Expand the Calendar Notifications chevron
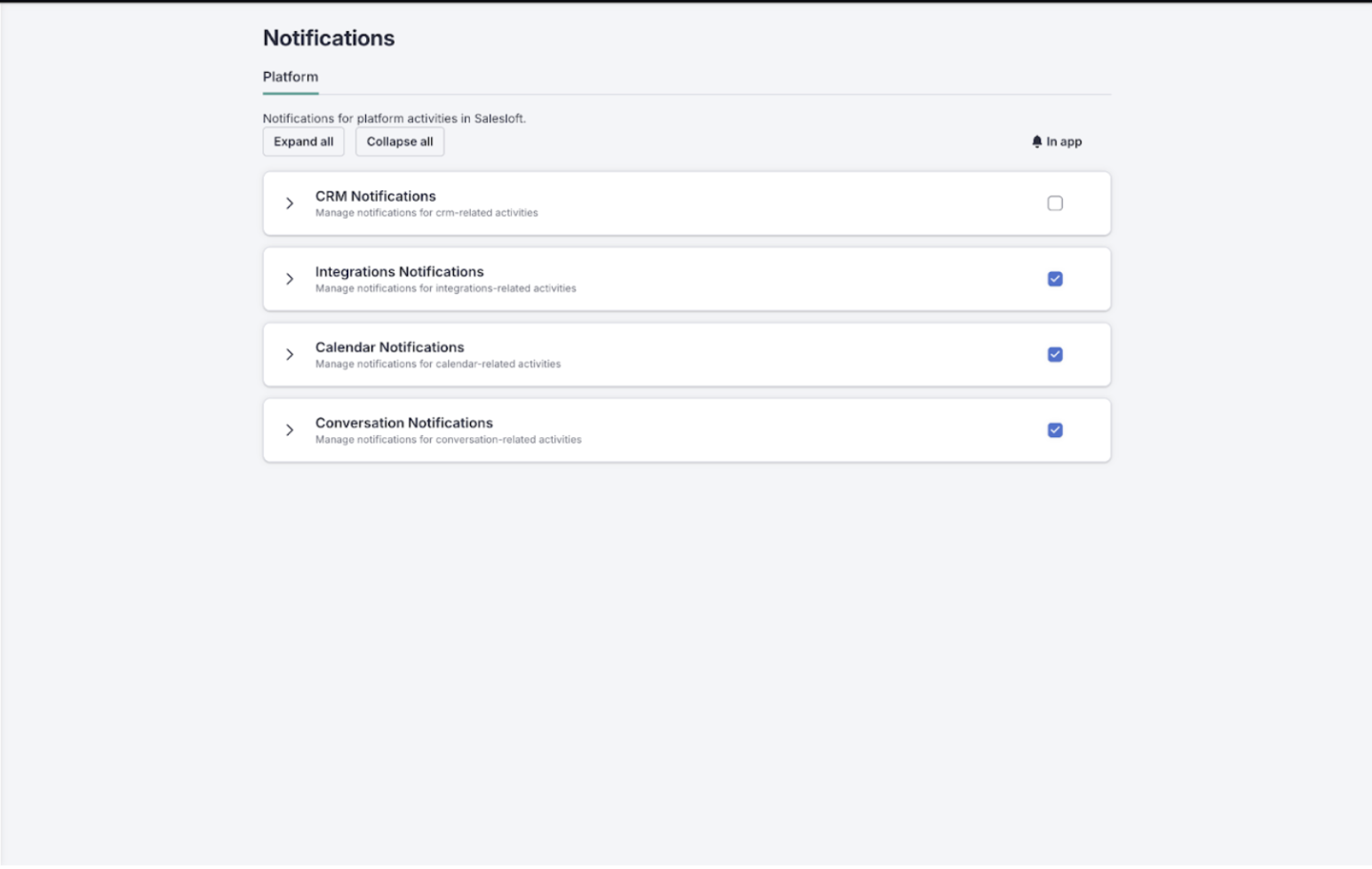 [290, 355]
